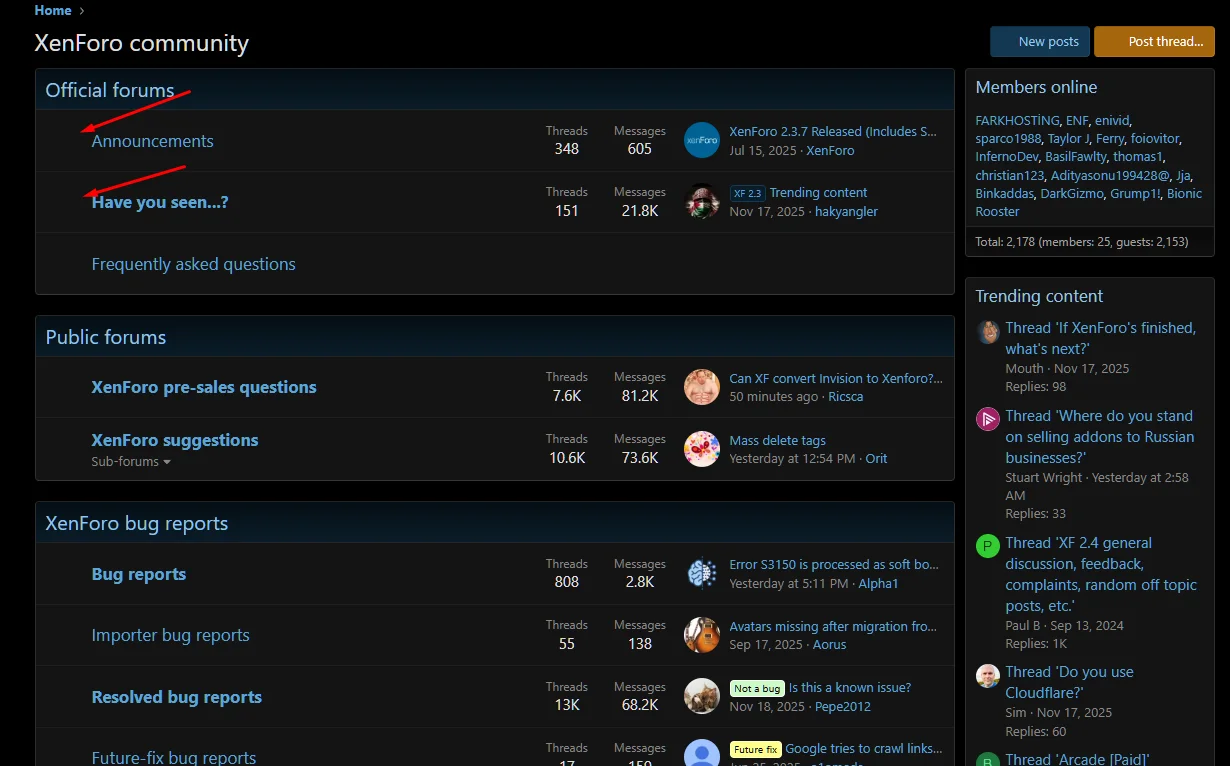The height and width of the screenshot is (766, 1230).
Task: Click Aorus's avatar in Importer bug reports
Action: pyautogui.click(x=701, y=634)
